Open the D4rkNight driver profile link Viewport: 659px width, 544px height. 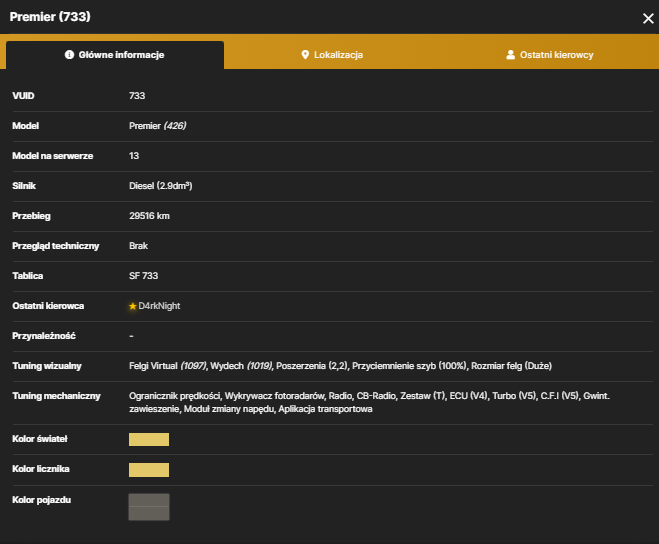[x=159, y=306]
